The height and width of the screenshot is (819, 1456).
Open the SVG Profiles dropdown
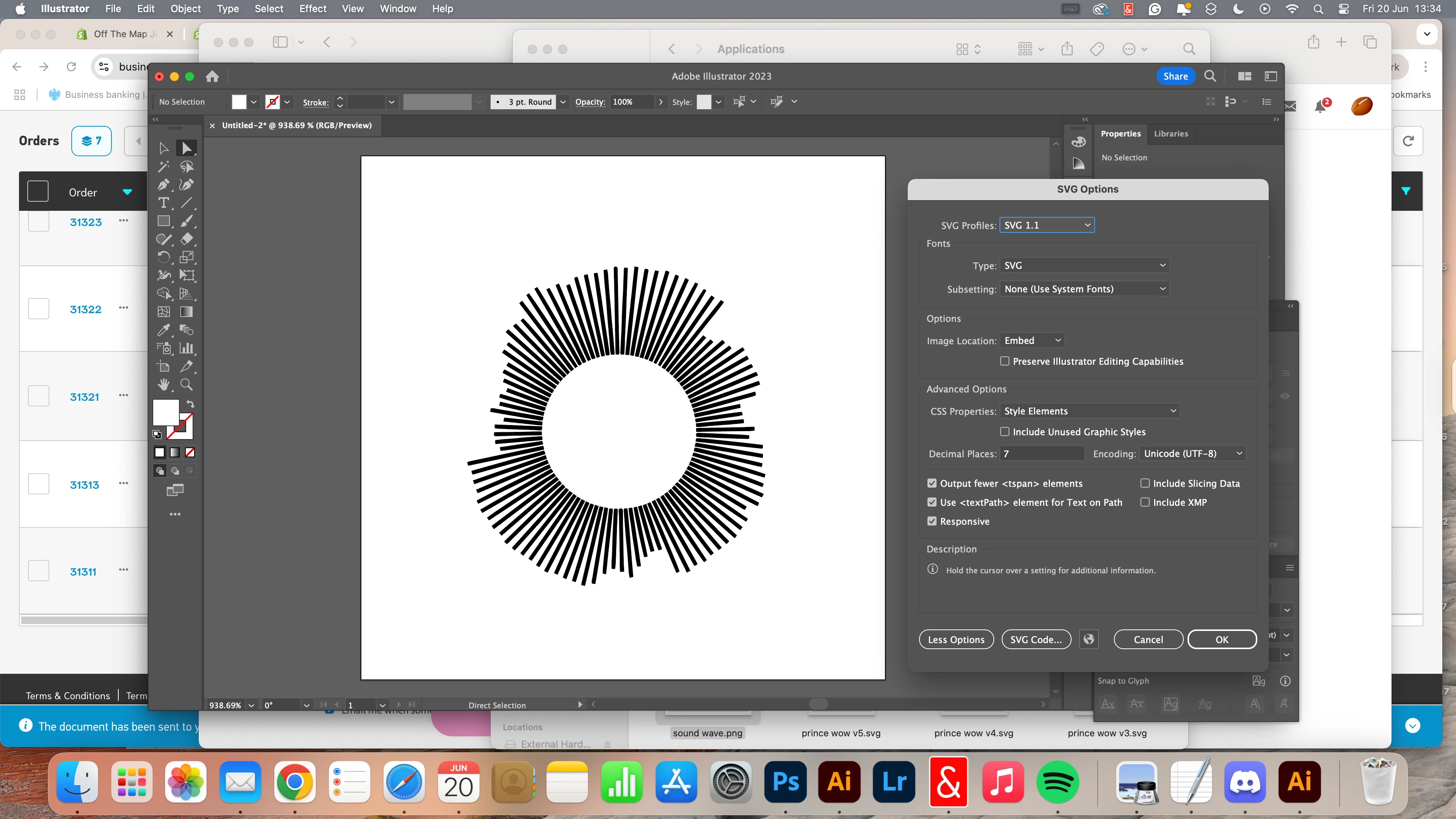coord(1047,225)
